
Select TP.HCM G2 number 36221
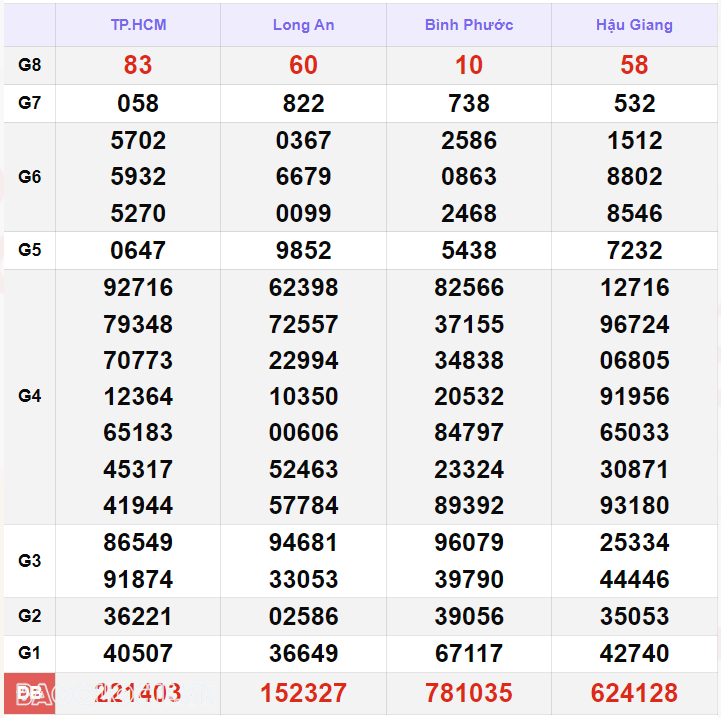138,616
